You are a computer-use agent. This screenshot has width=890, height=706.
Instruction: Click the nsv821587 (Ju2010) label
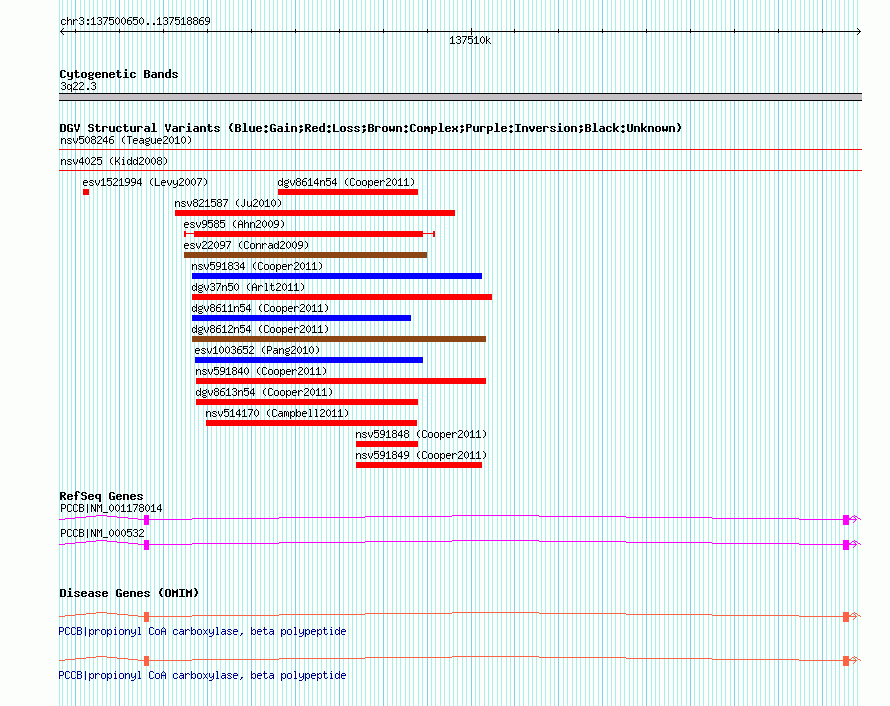point(228,203)
